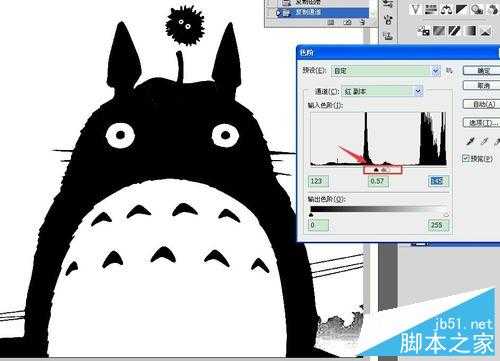Add a Color Balance adjustment
The width and height of the screenshot is (500, 361).
[446, 9]
